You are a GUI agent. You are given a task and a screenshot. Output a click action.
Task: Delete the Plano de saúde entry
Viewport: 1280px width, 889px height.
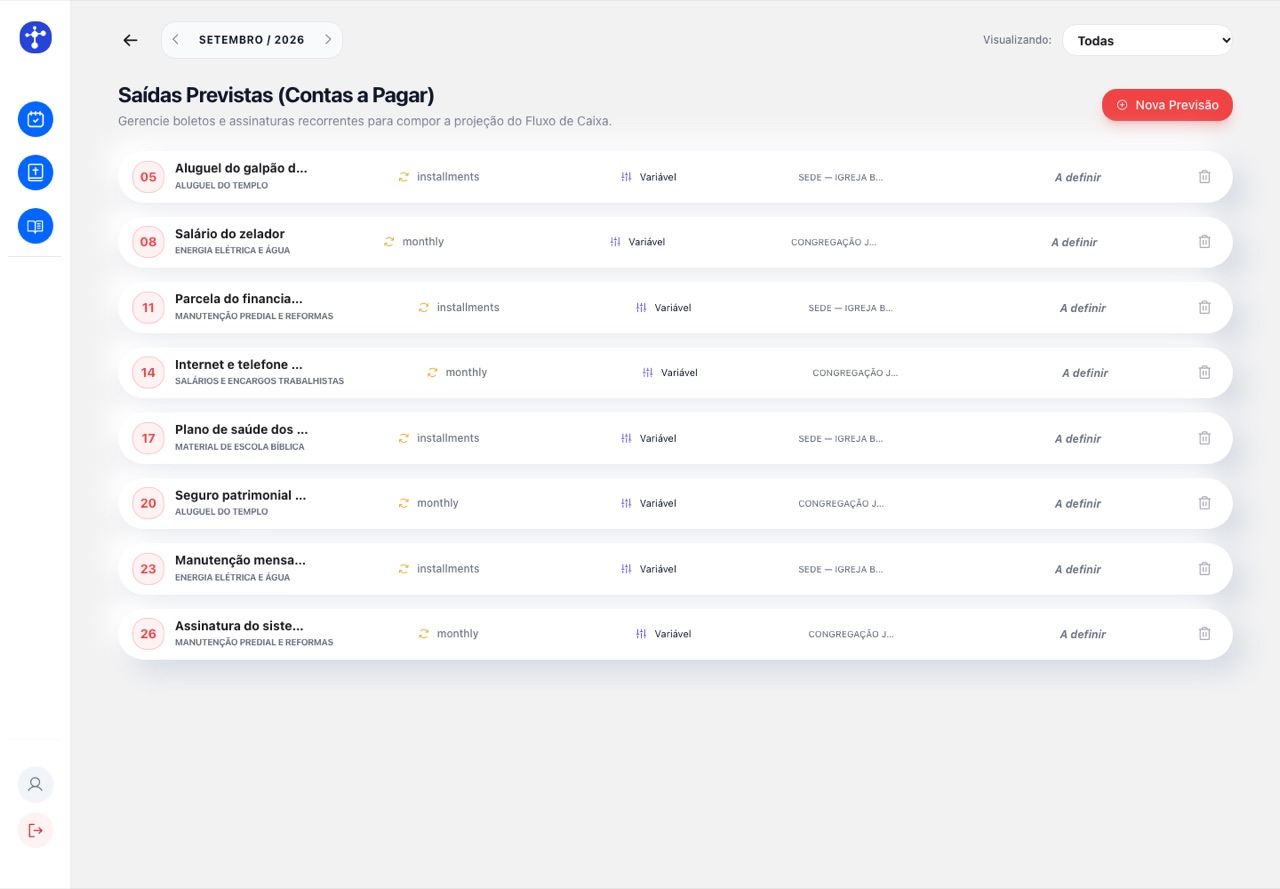click(1204, 438)
